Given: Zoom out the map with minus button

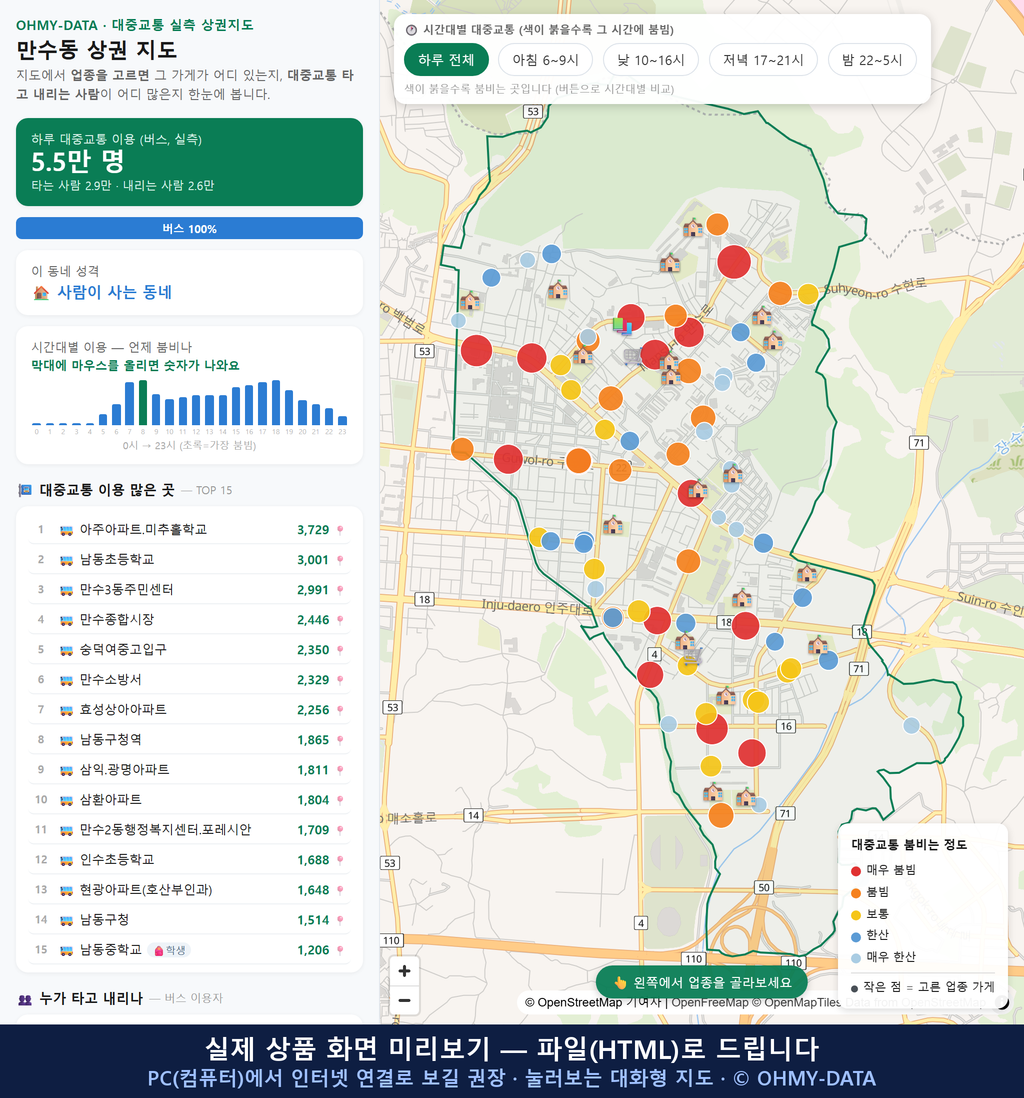Looking at the screenshot, I should point(404,1000).
